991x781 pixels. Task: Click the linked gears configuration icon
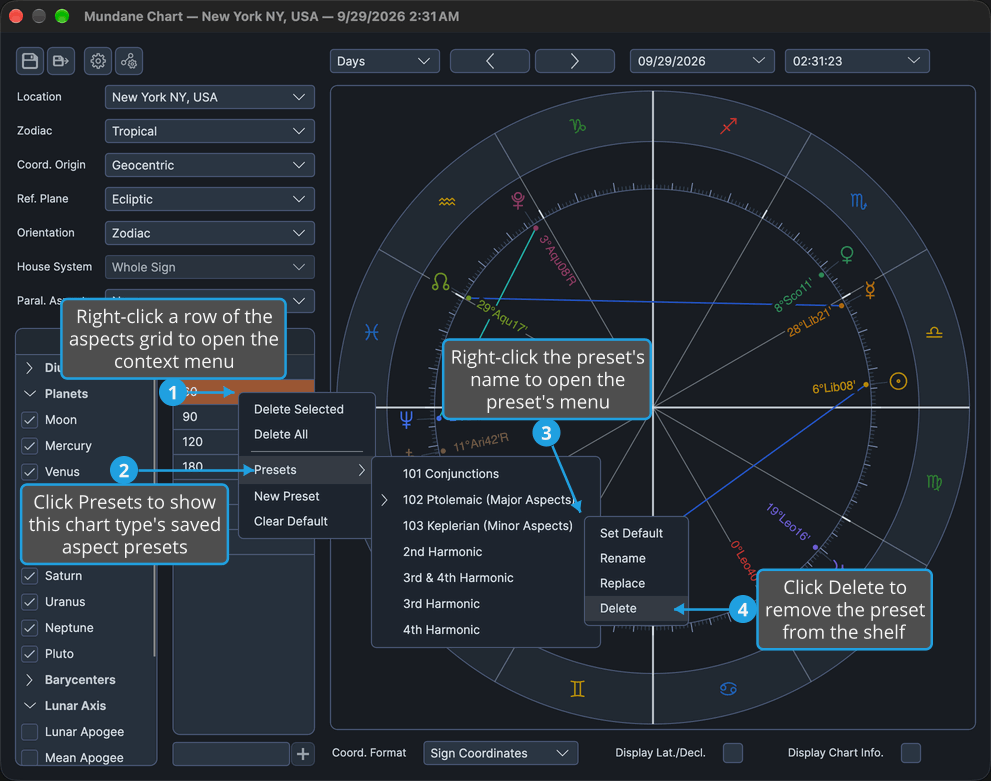[129, 61]
